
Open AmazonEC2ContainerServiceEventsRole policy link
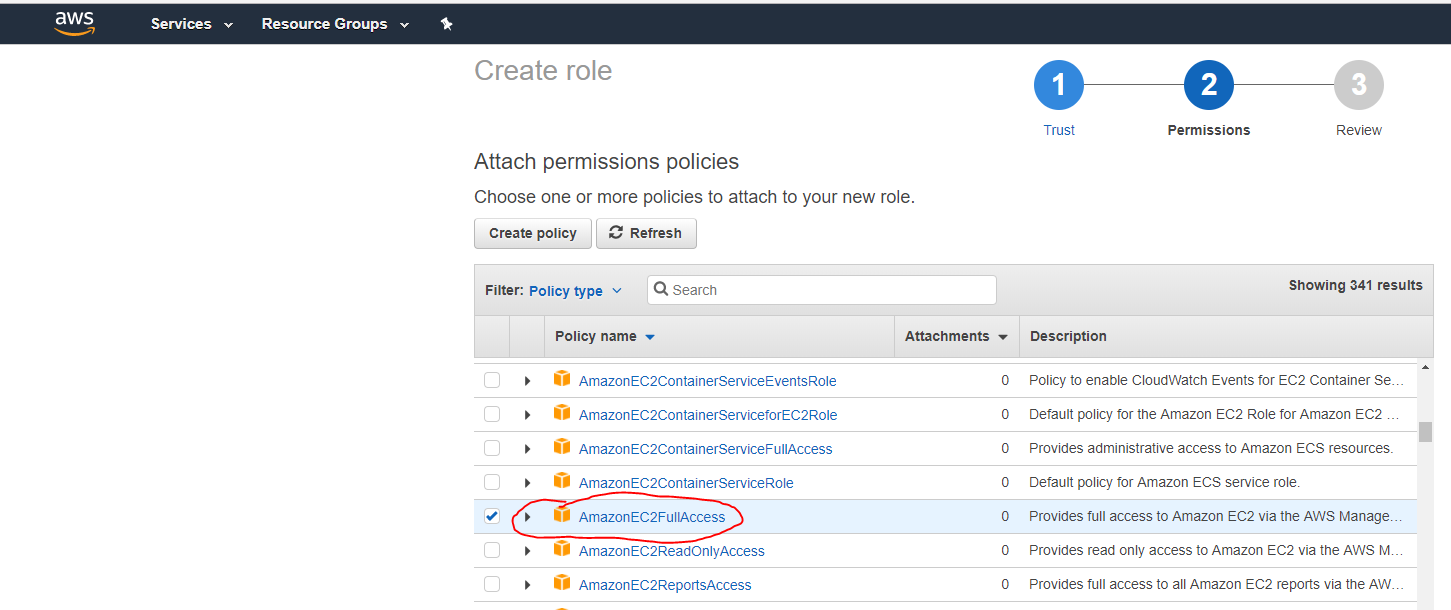tap(707, 381)
